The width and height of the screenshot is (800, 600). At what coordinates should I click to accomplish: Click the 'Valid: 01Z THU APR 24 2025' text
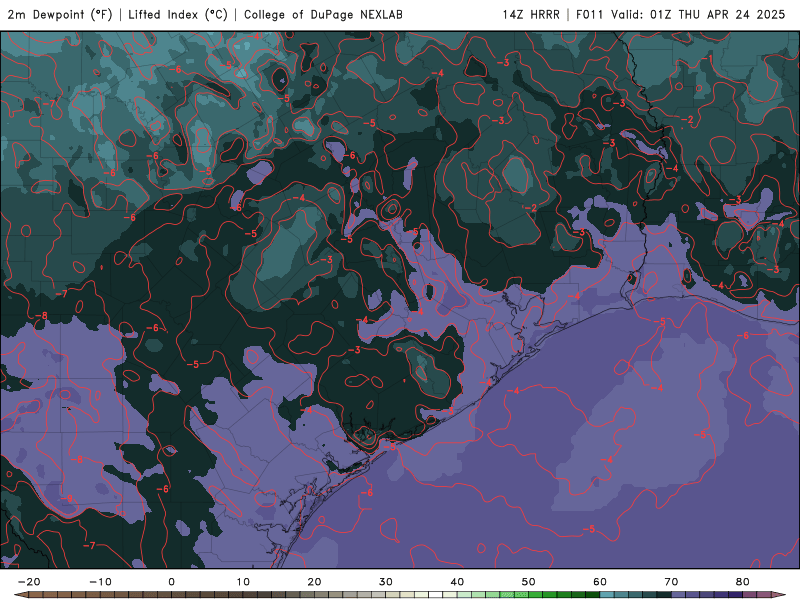click(x=698, y=15)
